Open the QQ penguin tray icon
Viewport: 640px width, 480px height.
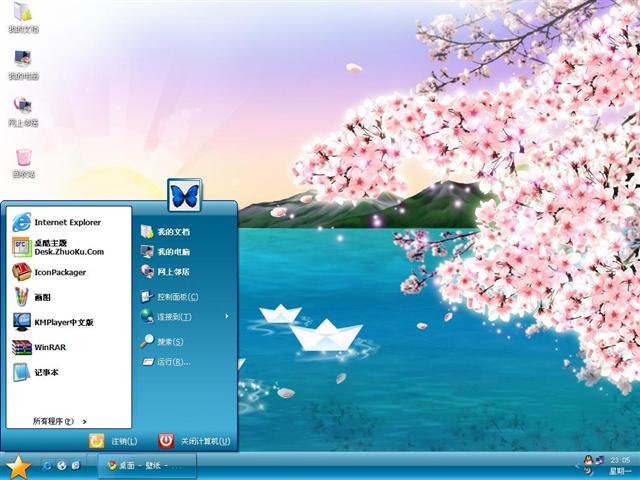tap(588, 460)
